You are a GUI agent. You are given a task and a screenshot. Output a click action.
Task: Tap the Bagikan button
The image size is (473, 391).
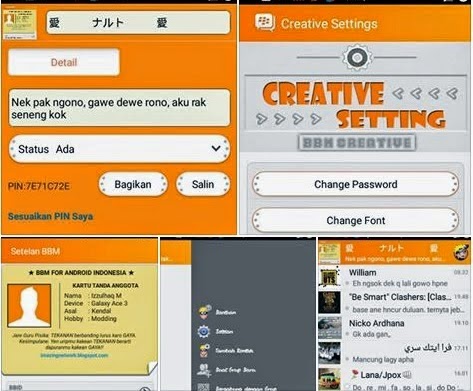point(133,184)
